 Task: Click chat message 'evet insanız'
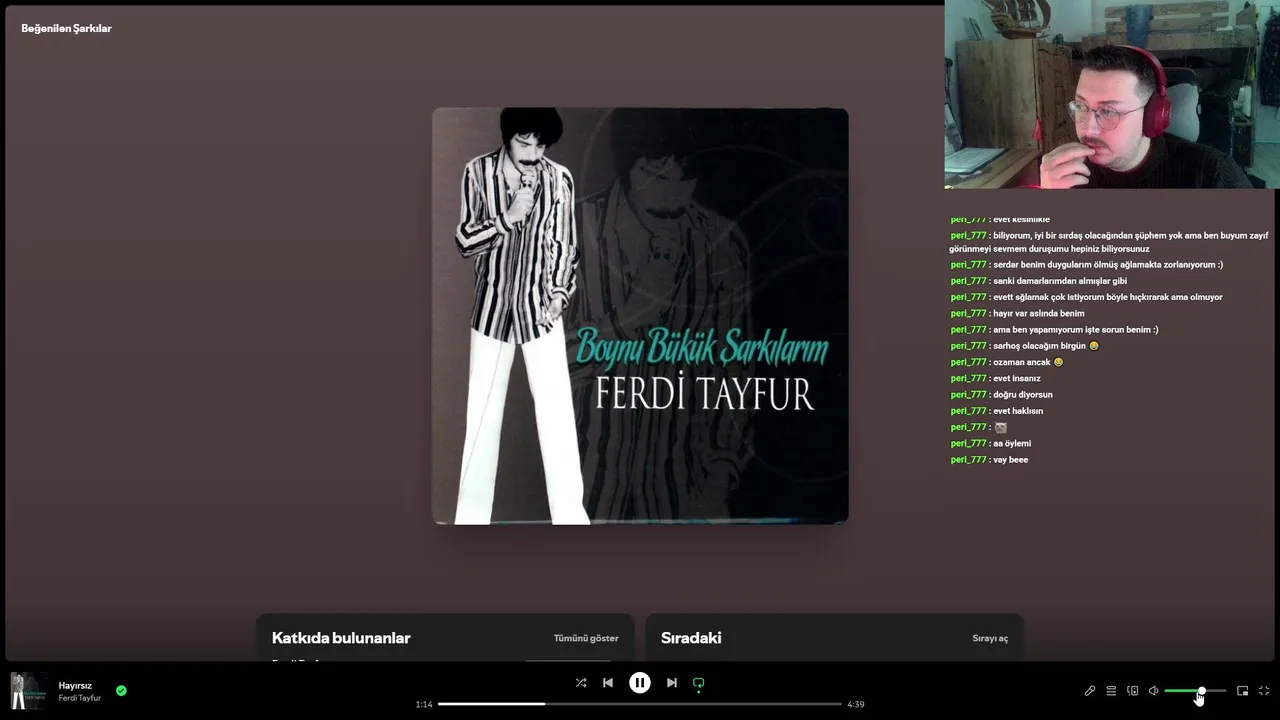[x=1017, y=378]
